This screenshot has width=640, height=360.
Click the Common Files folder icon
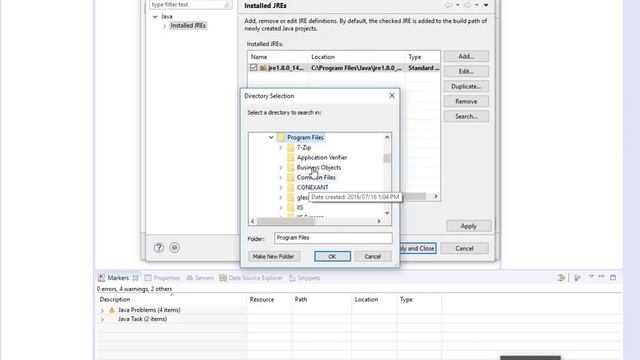tap(290, 178)
